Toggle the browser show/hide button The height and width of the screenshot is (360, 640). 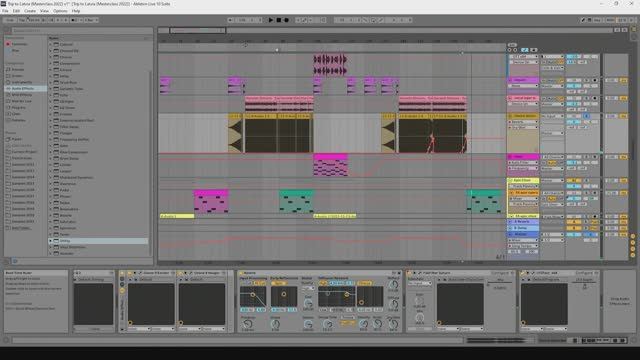click(7, 31)
